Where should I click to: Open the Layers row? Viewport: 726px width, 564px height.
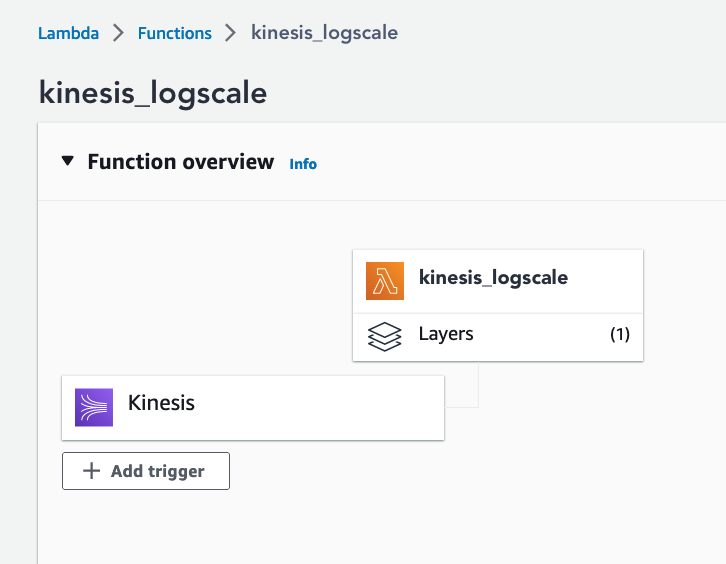[x=498, y=337]
